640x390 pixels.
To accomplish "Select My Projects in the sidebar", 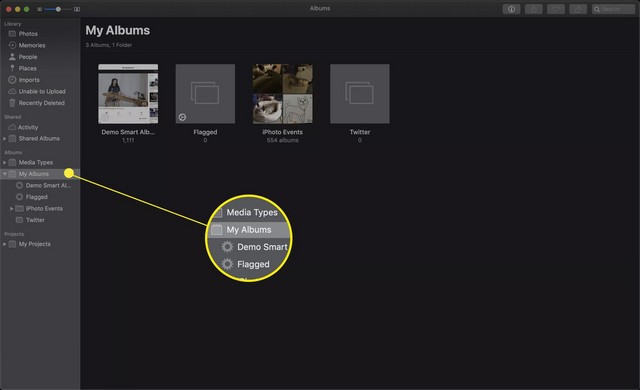I will 40,244.
